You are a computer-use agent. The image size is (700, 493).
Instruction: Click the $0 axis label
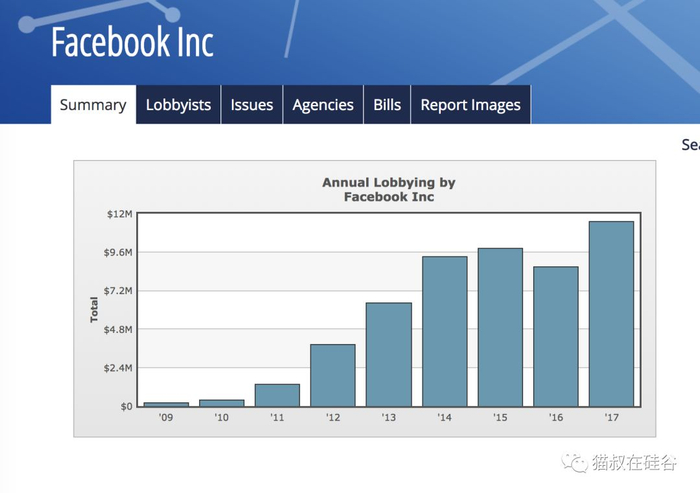pos(126,406)
